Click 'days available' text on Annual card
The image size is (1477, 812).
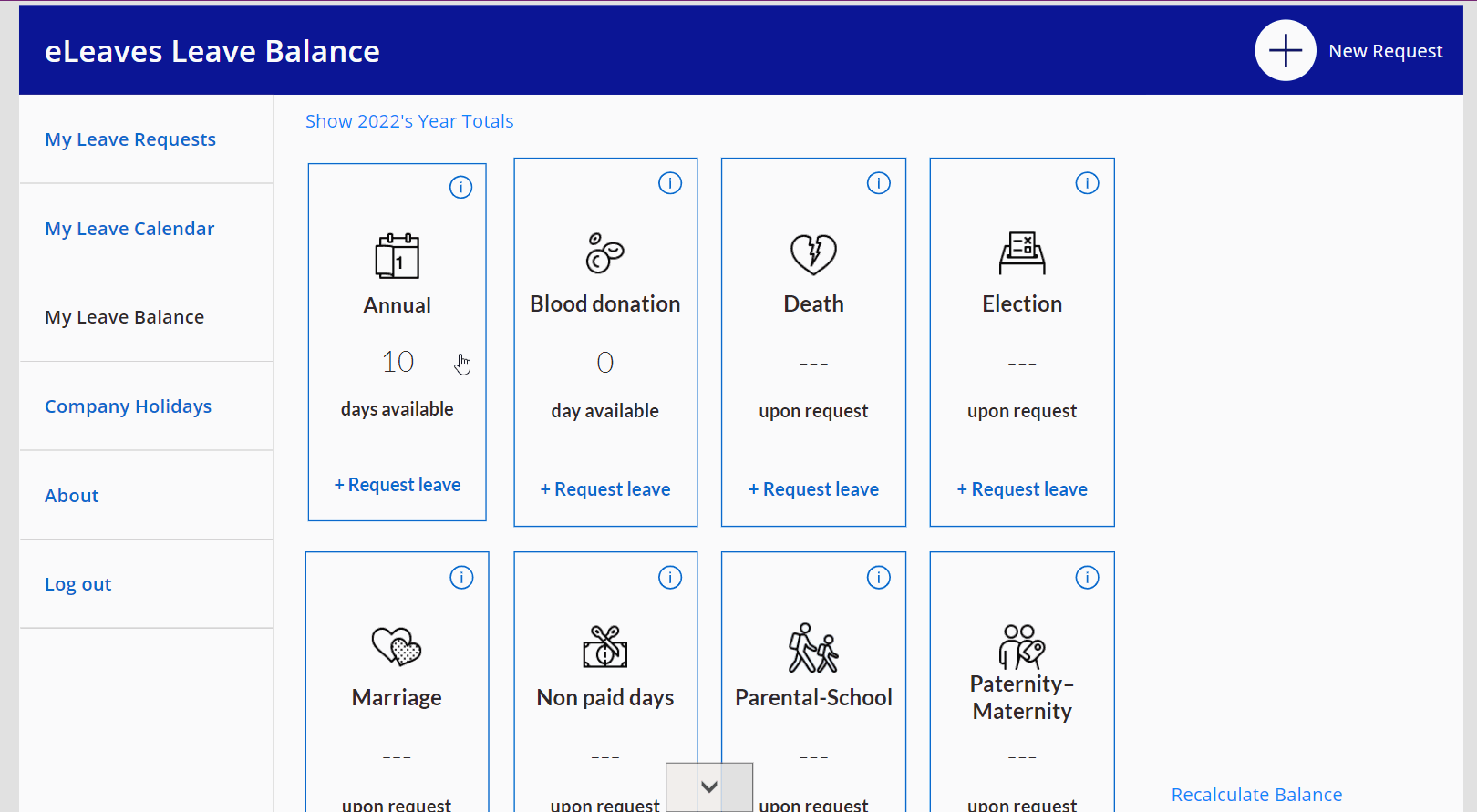pyautogui.click(x=398, y=409)
